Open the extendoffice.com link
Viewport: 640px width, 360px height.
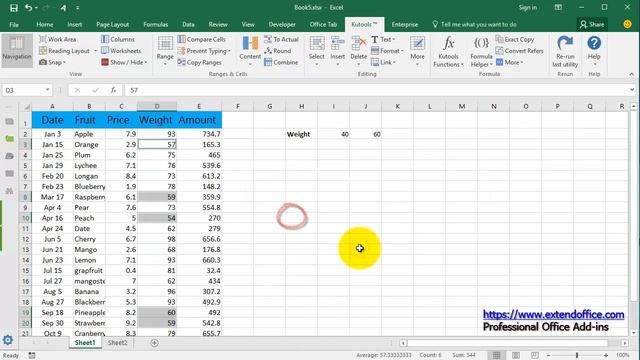coord(553,314)
